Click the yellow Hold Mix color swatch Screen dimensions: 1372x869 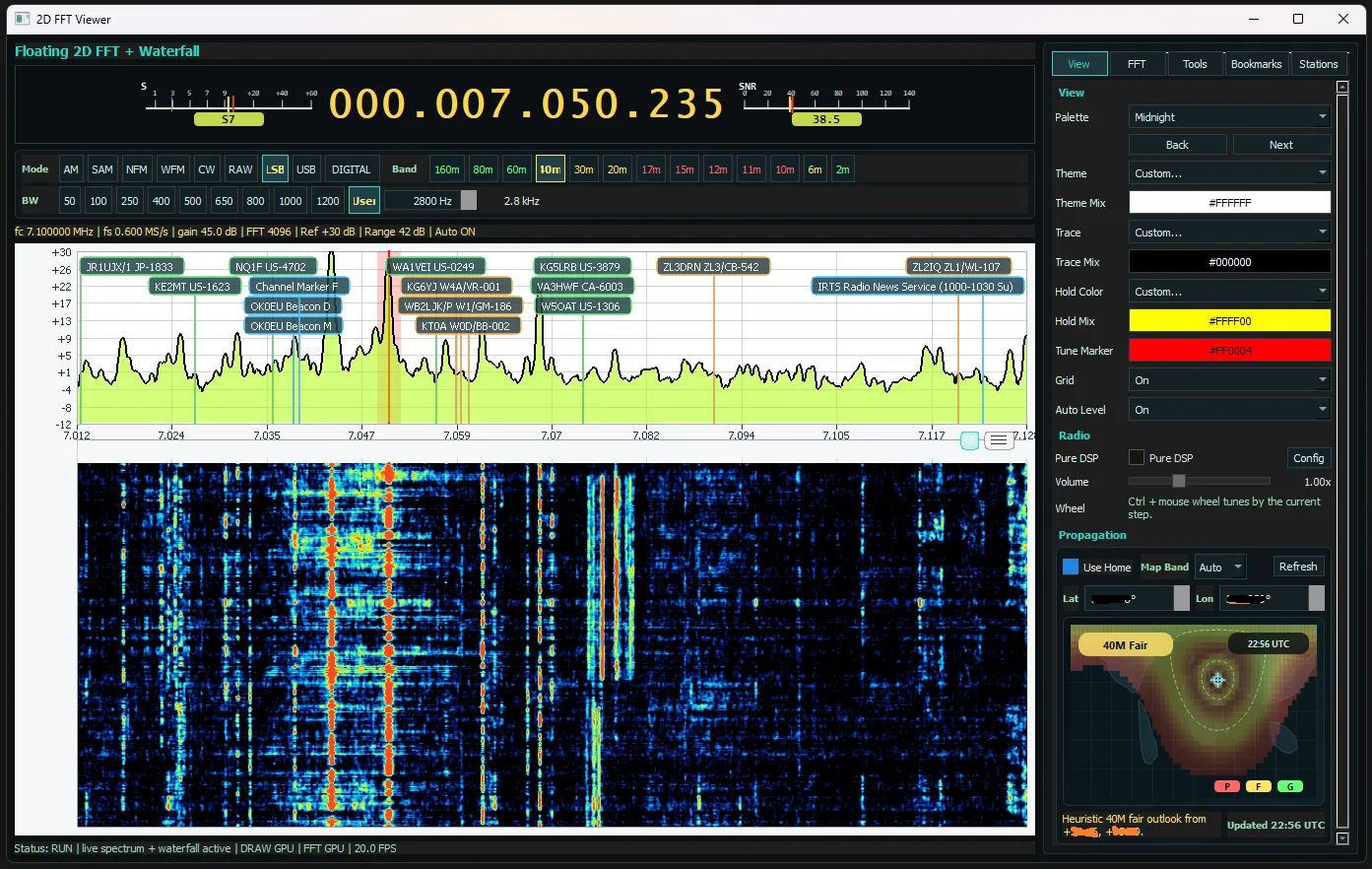tap(1228, 320)
